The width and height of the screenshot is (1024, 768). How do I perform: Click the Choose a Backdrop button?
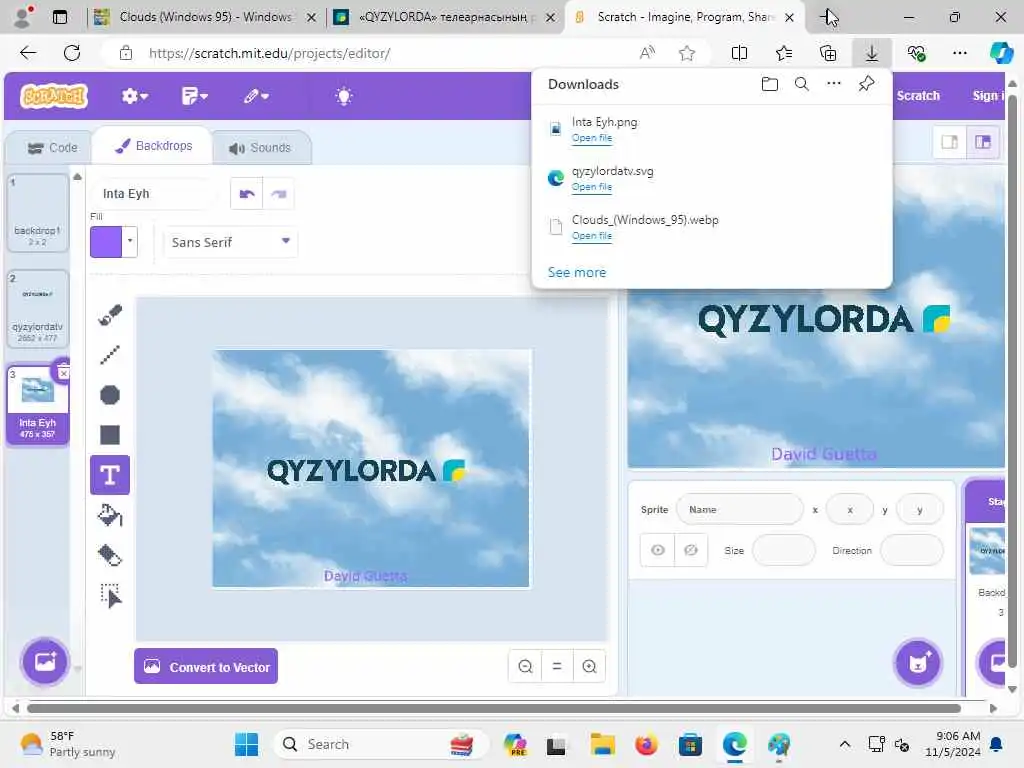tap(45, 662)
